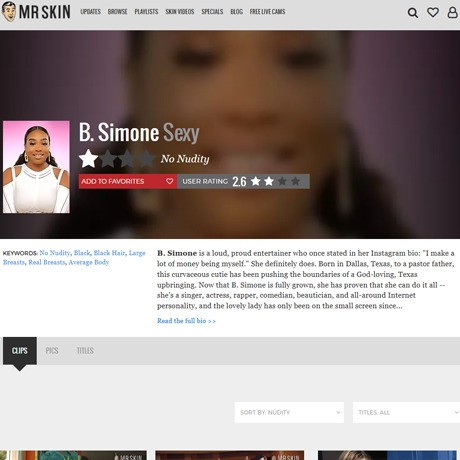Viewport: 460px width, 460px height.
Task: Open the rightmost clip thumbnail
Action: click(387, 455)
